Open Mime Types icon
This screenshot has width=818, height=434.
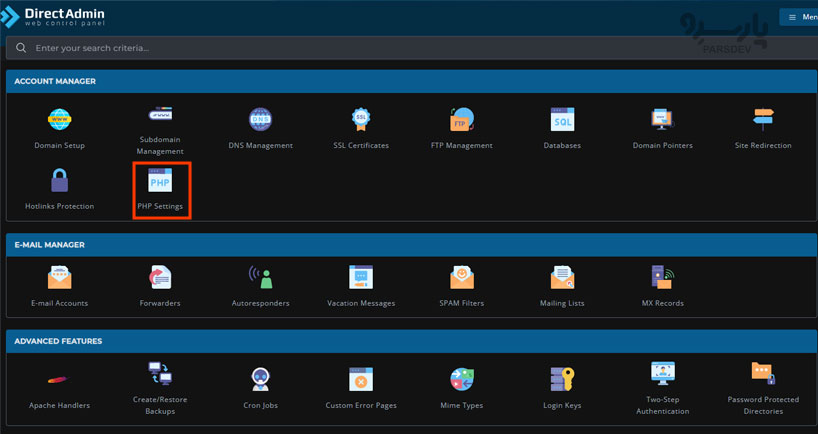pyautogui.click(x=462, y=379)
